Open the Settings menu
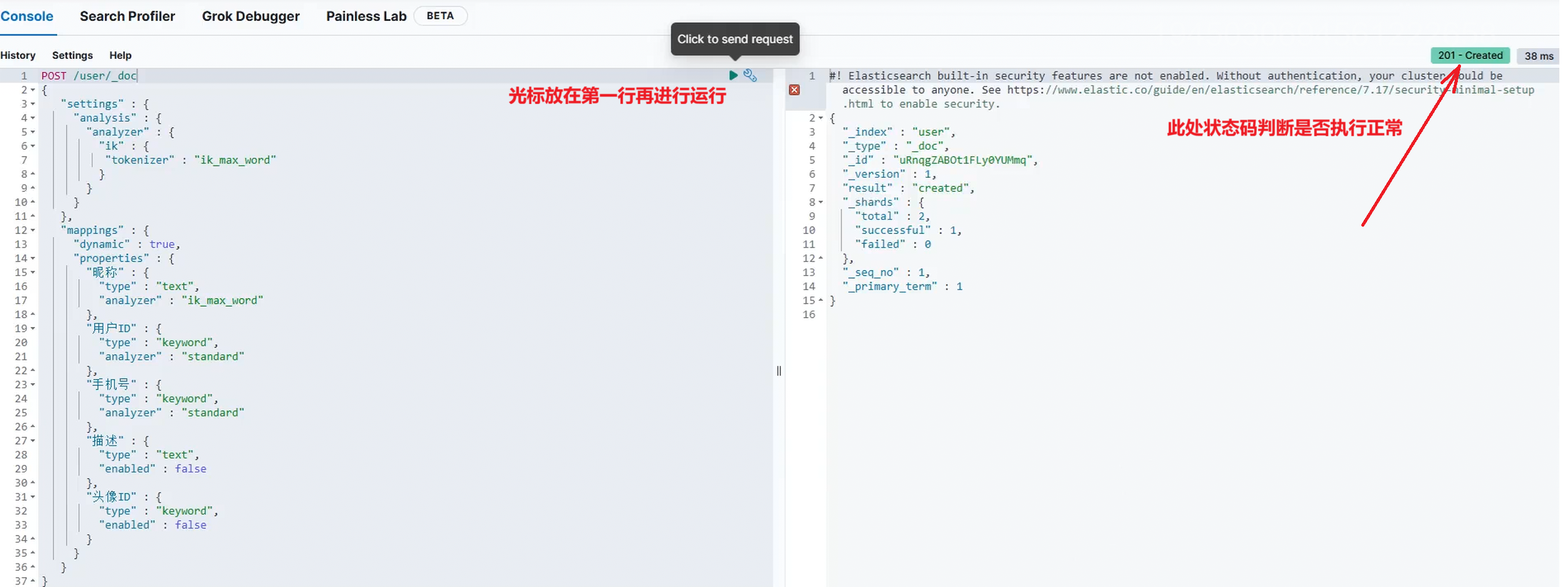 coord(72,55)
